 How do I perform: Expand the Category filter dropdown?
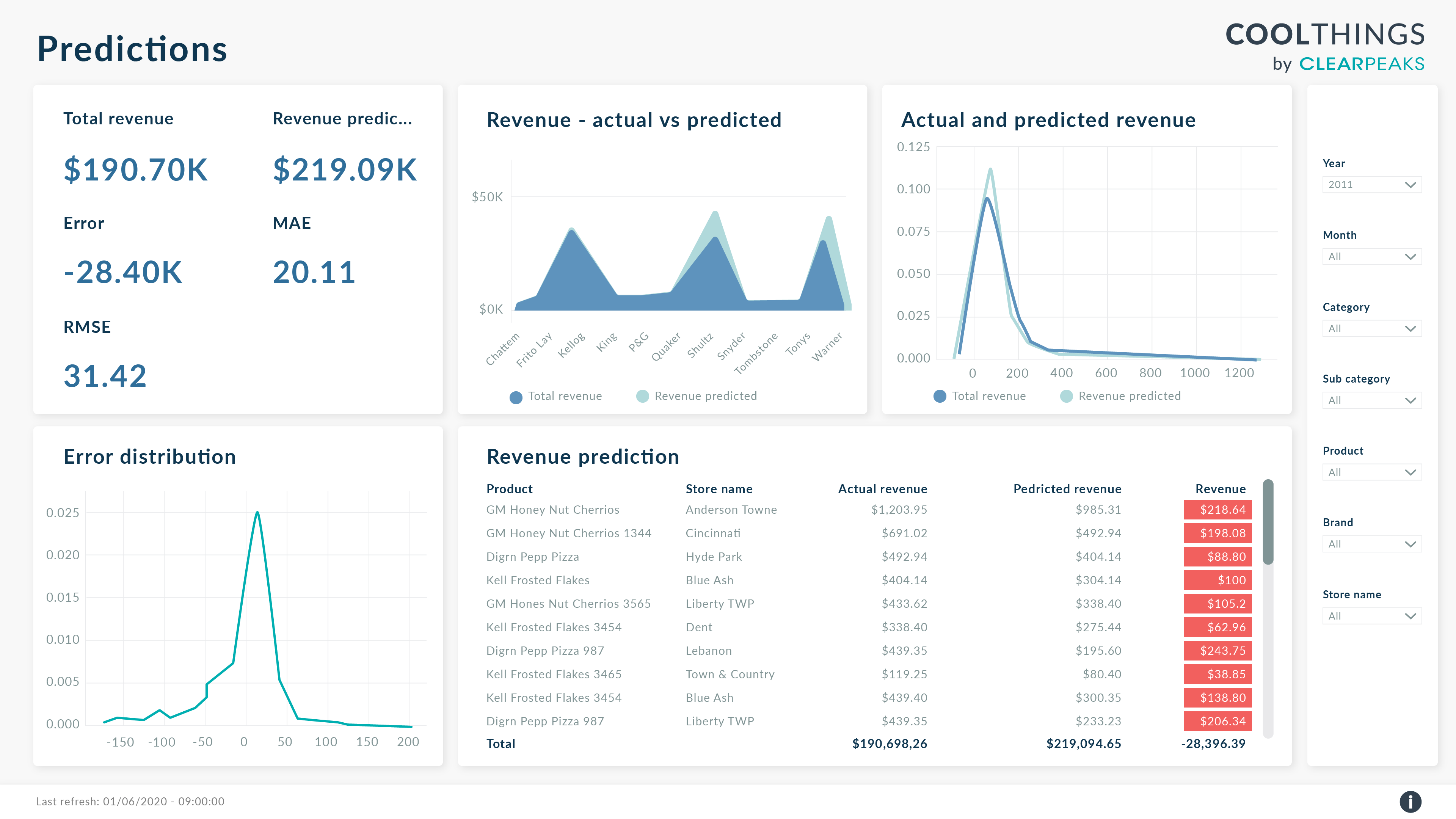(x=1372, y=328)
